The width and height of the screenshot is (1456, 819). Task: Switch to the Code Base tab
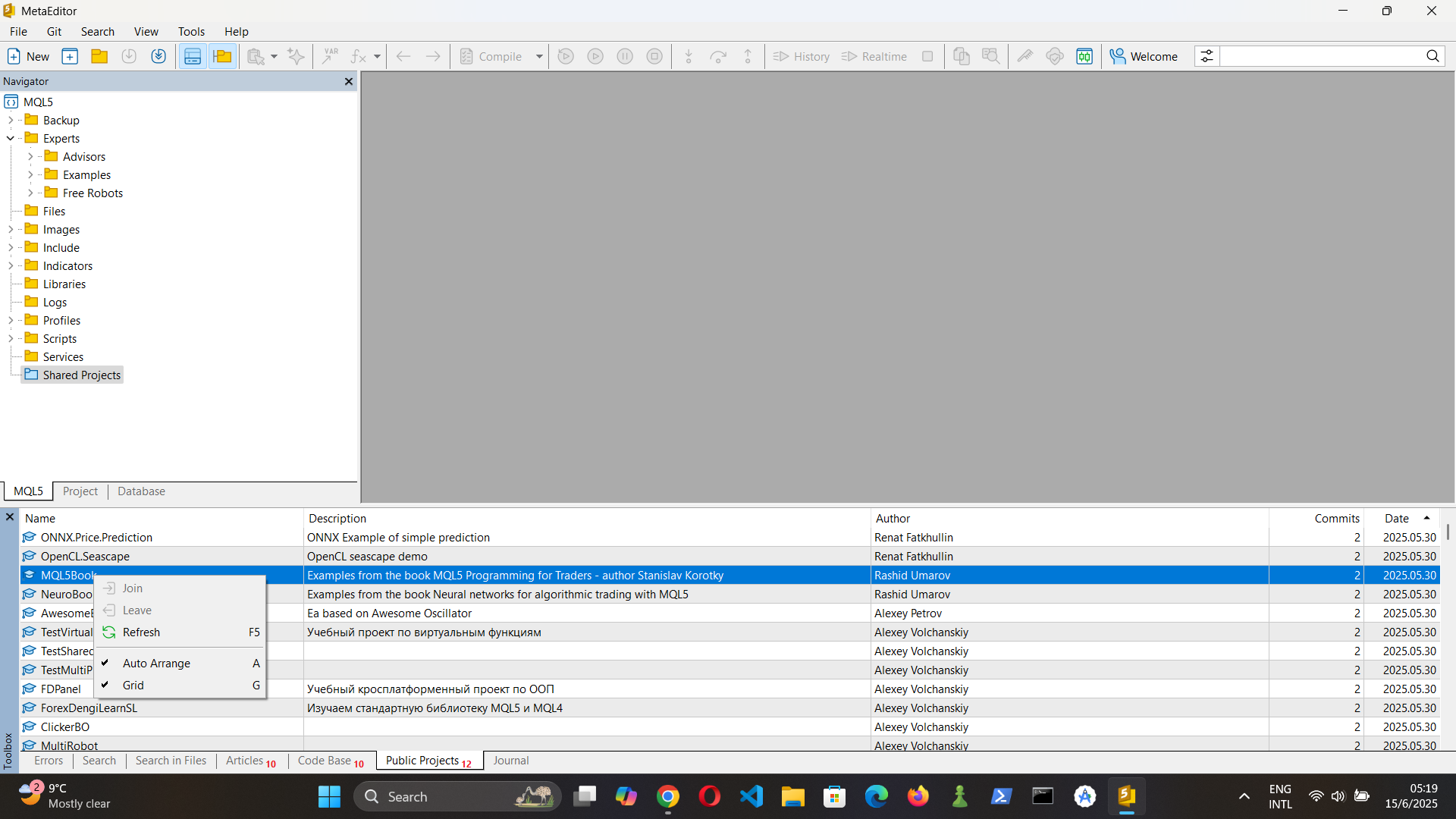331,761
